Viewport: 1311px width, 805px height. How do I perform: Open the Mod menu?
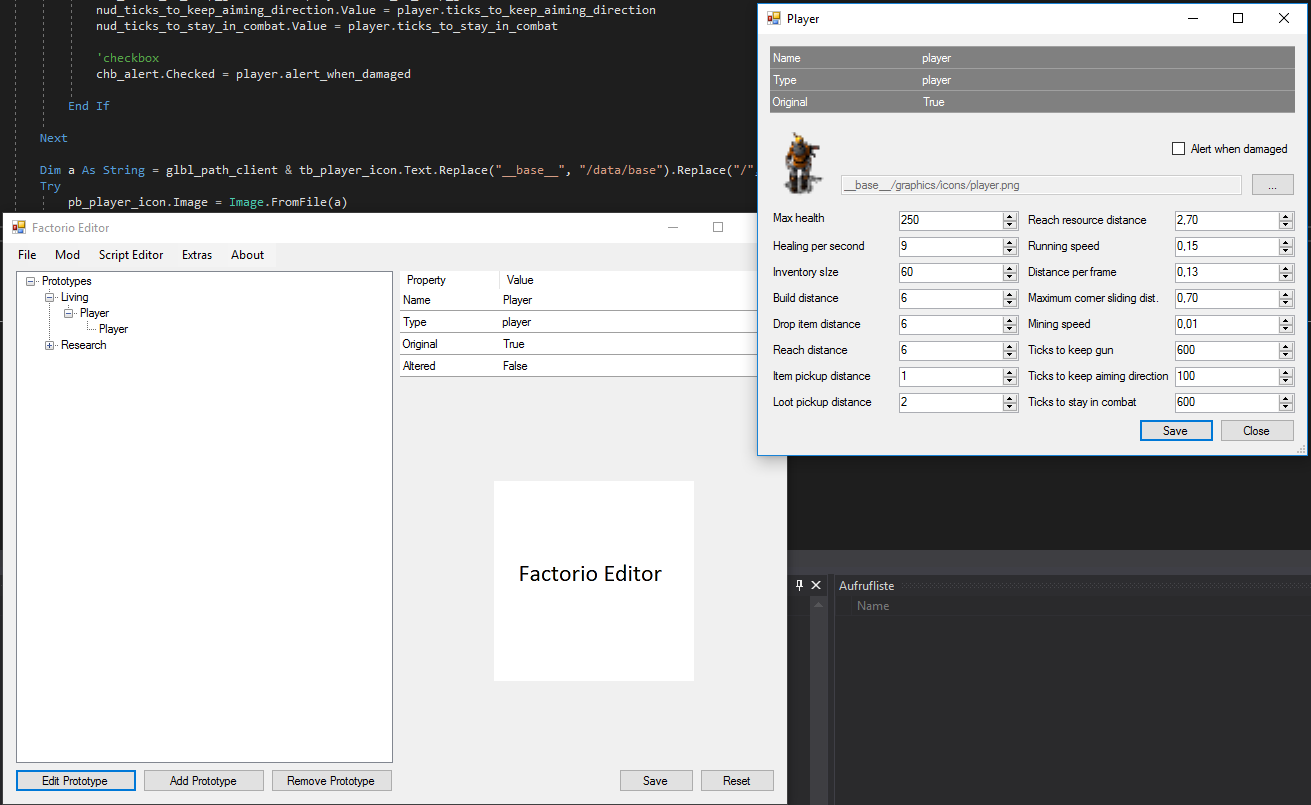coord(68,255)
